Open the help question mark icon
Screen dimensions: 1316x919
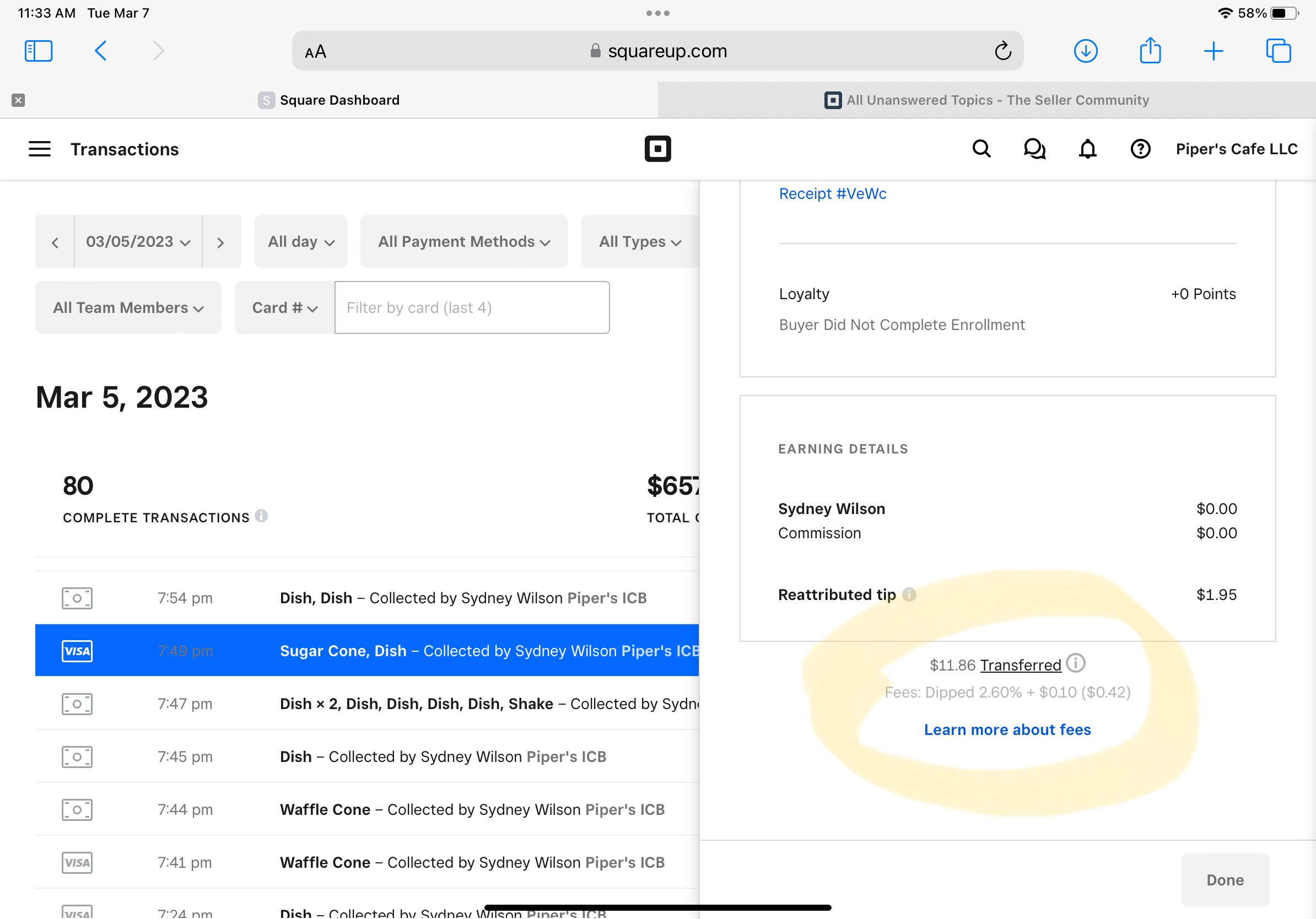(x=1140, y=149)
